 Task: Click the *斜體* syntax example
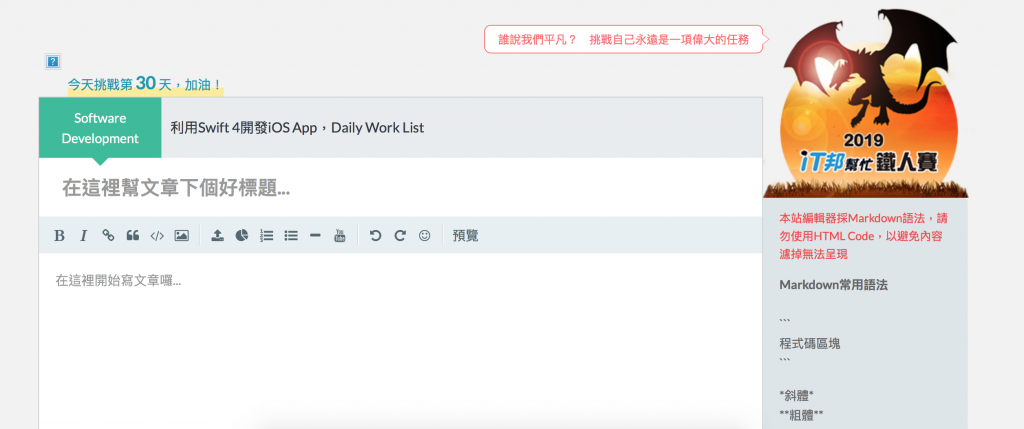click(796, 395)
